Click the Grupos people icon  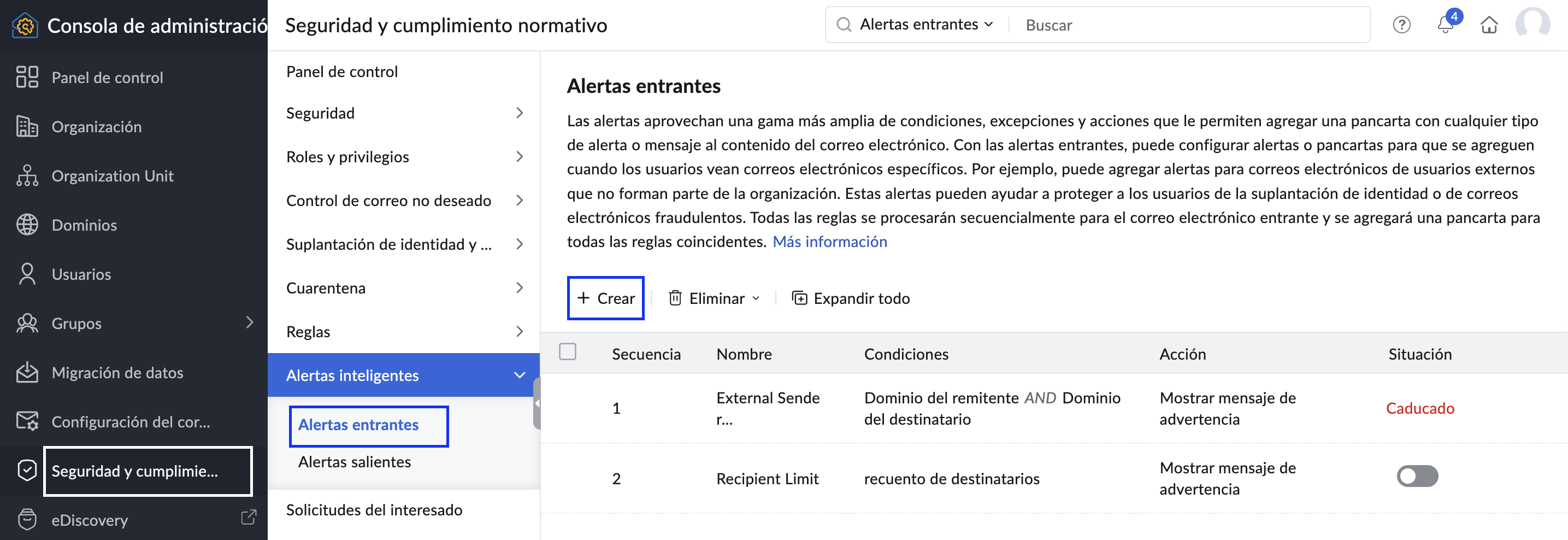click(x=27, y=323)
